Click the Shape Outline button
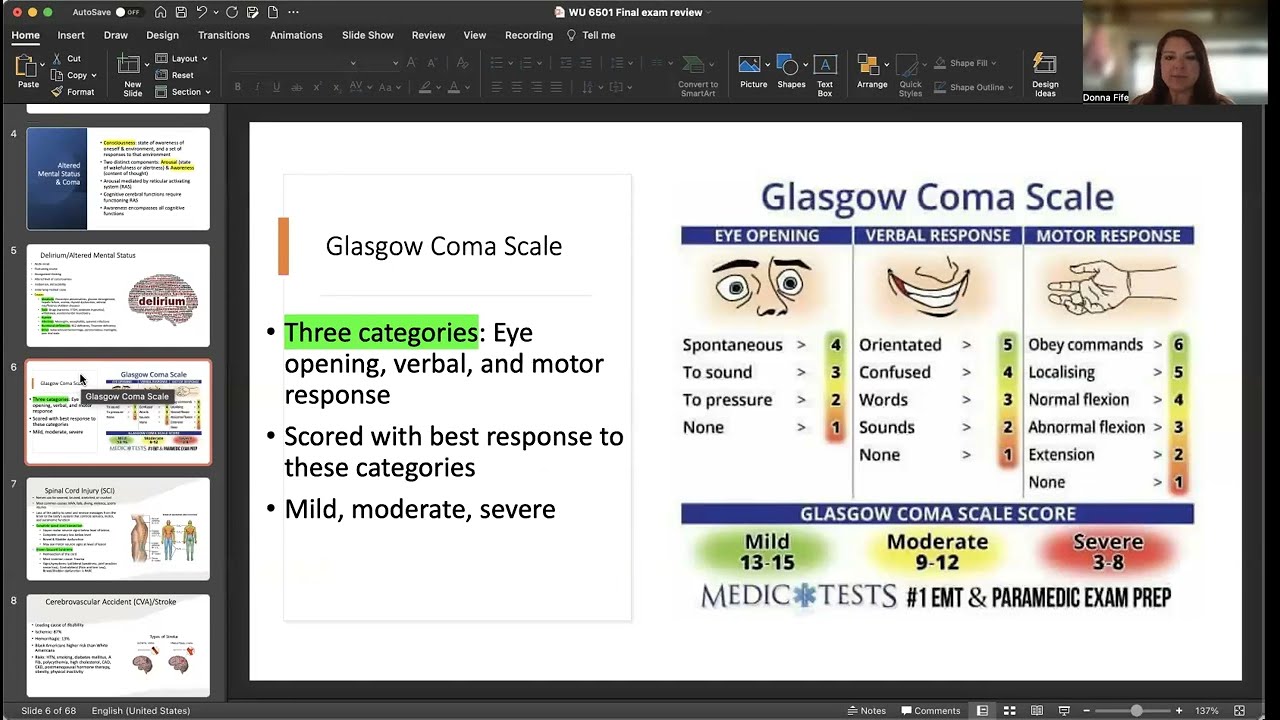This screenshot has width=1280, height=720. point(974,87)
